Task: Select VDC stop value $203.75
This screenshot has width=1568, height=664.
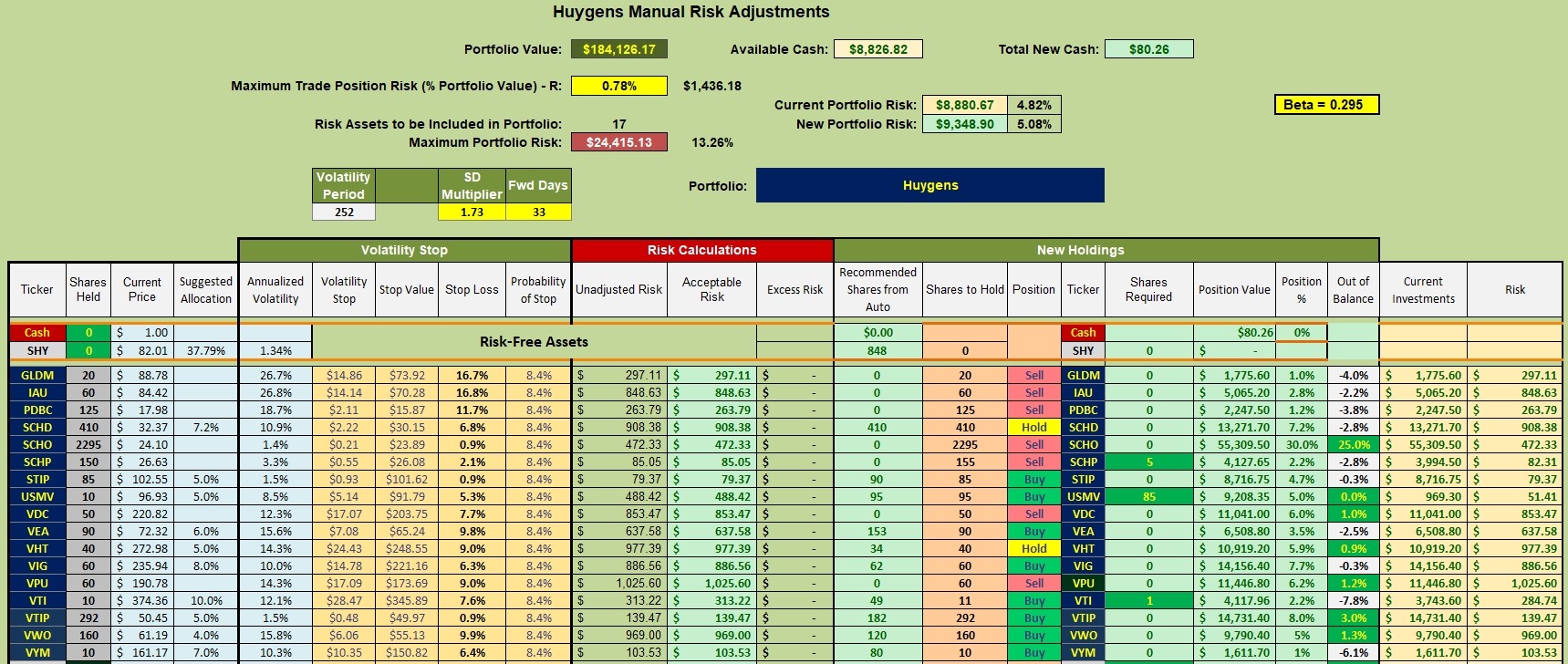Action: (x=407, y=514)
